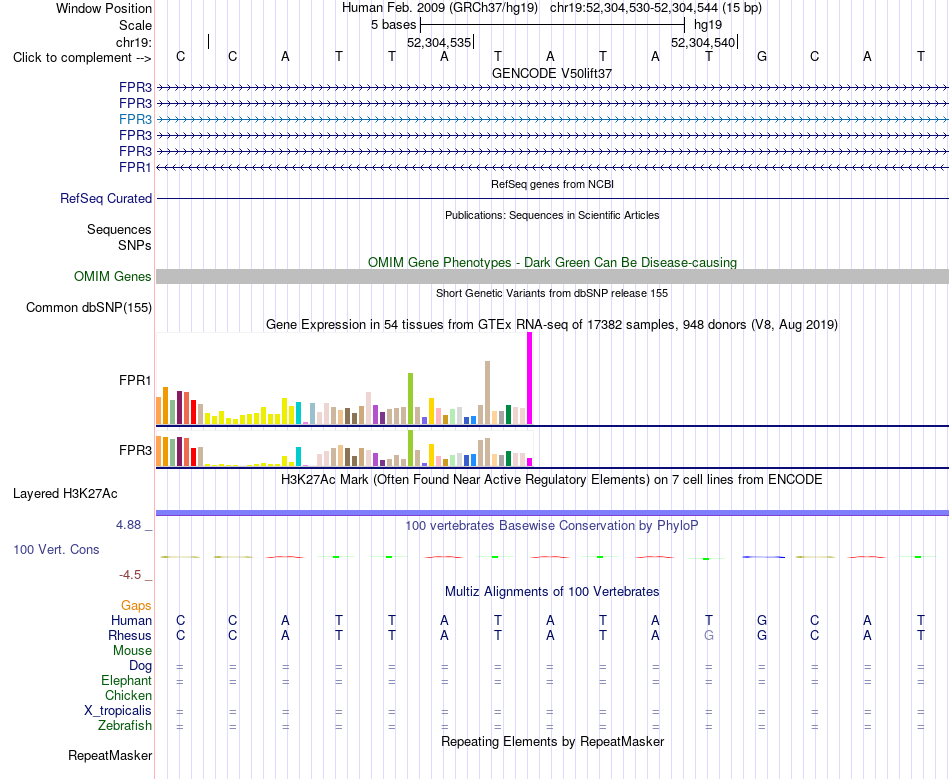Viewport: 950px width, 779px height.
Task: Click 'Multiz Alignments of 100 Vertebrates' title
Action: pyautogui.click(x=552, y=592)
